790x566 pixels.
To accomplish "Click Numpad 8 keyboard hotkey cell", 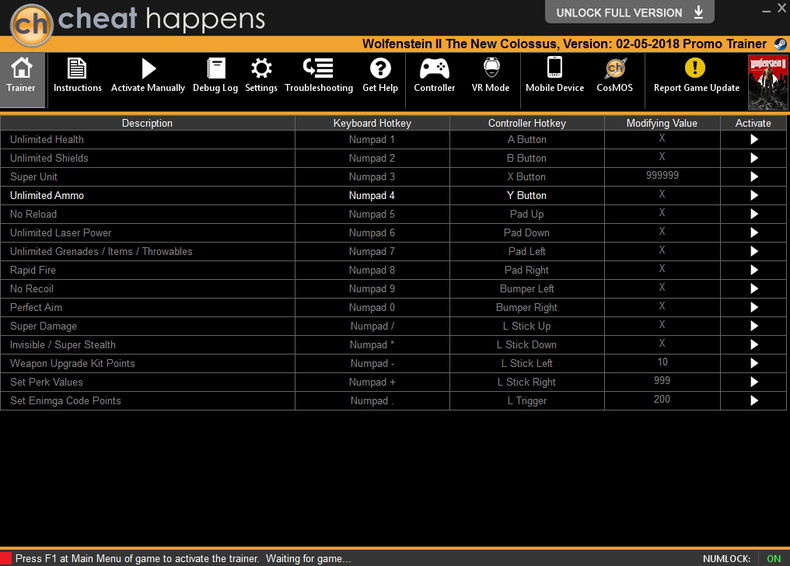I will tap(372, 270).
